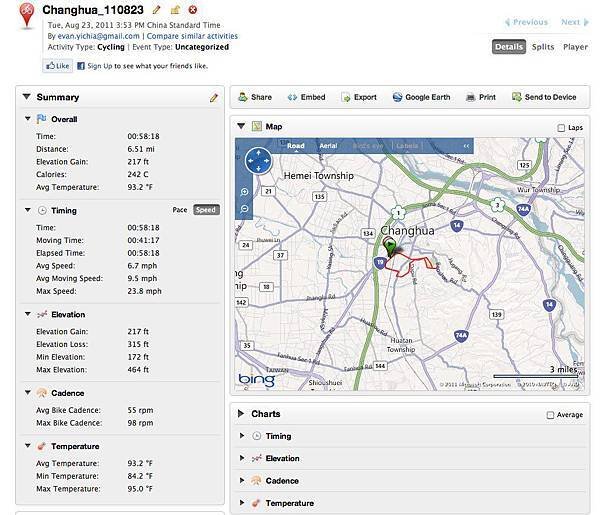This screenshot has height=515, width=600.
Task: Collapse the map toolbar with the chevrons
Action: tap(466, 146)
